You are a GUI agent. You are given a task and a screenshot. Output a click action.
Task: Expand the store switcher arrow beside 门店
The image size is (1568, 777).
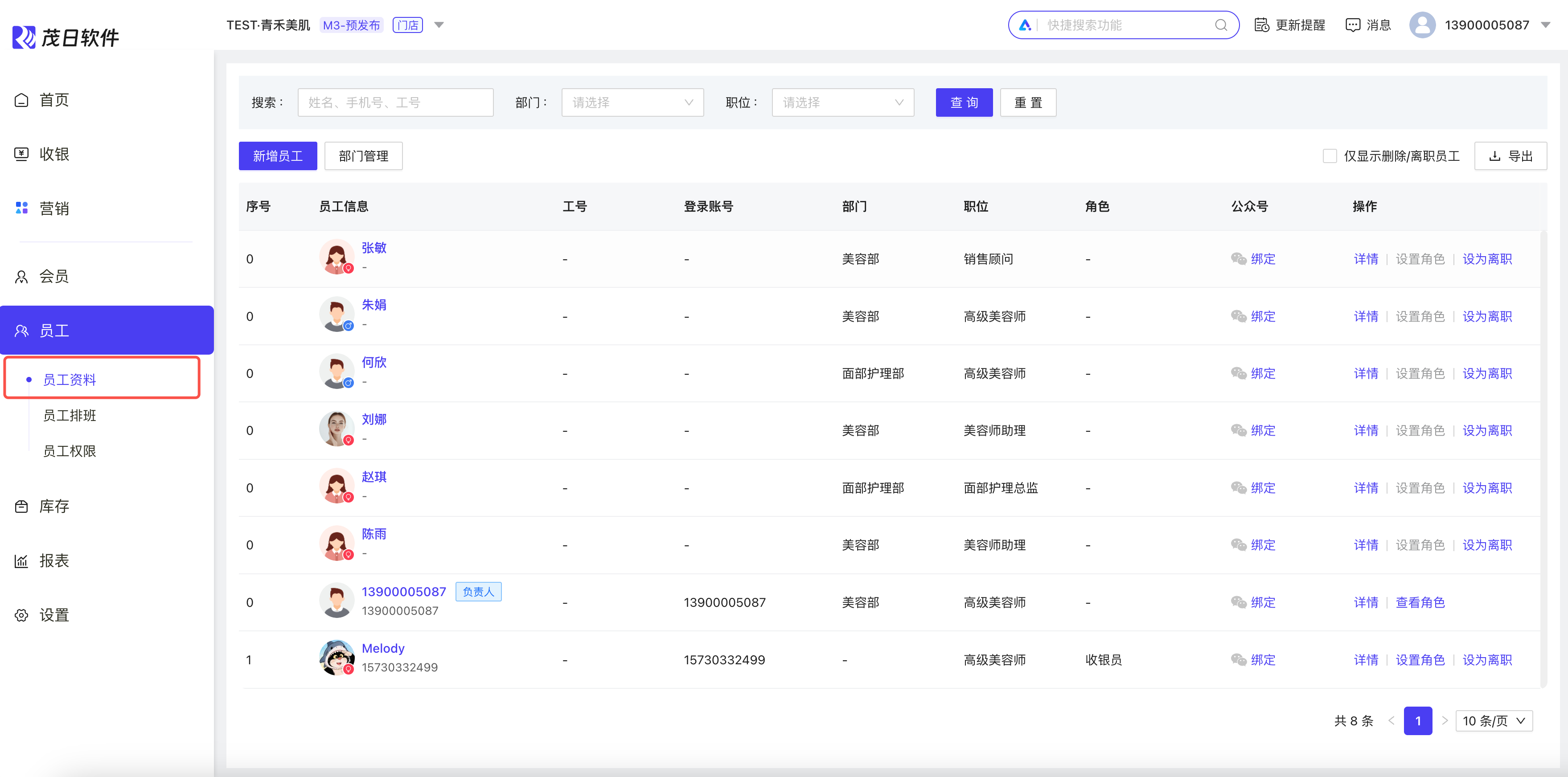439,25
